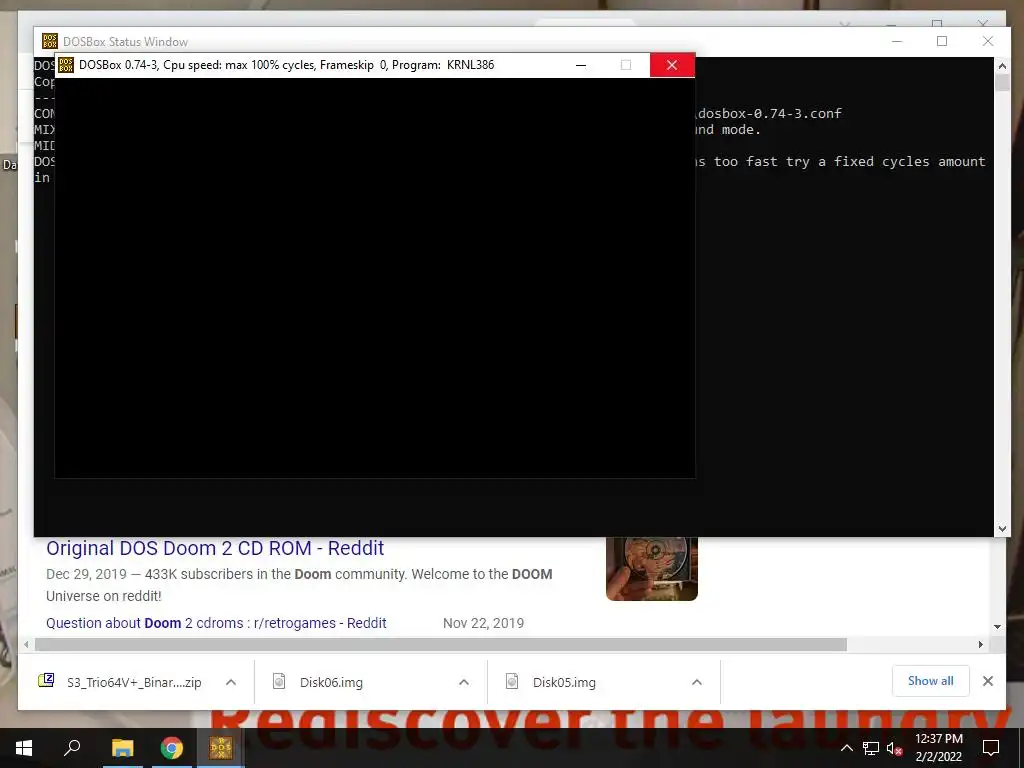Minimize the DOSBox Status Window
This screenshot has width=1024, height=768.
897,41
